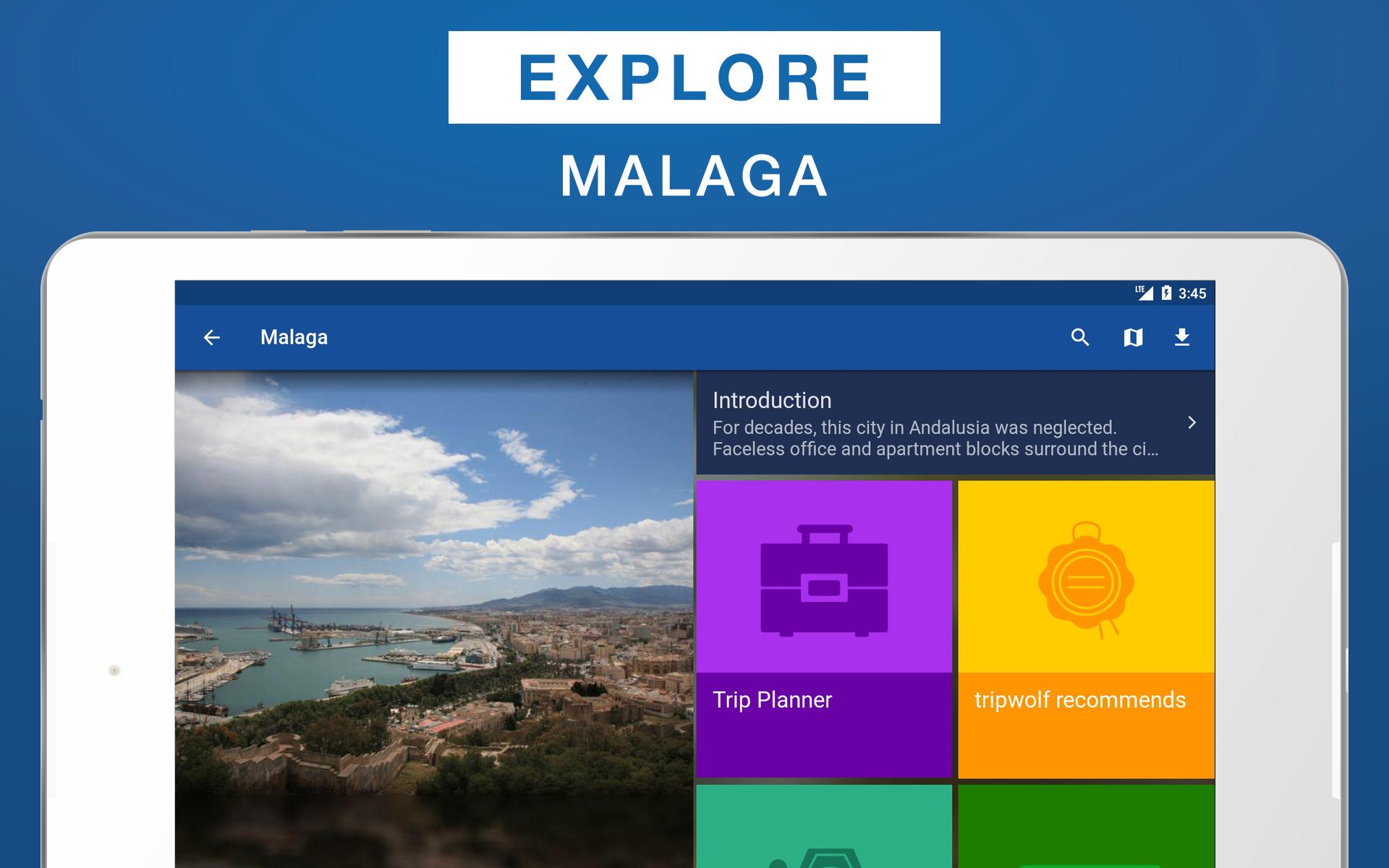Tap the LTE signal status icon

point(1144,293)
